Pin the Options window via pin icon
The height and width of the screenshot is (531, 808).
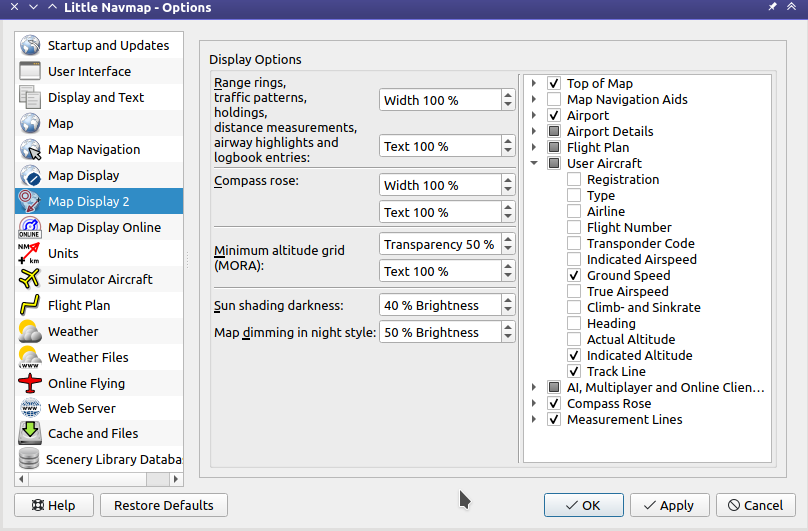click(772, 7)
